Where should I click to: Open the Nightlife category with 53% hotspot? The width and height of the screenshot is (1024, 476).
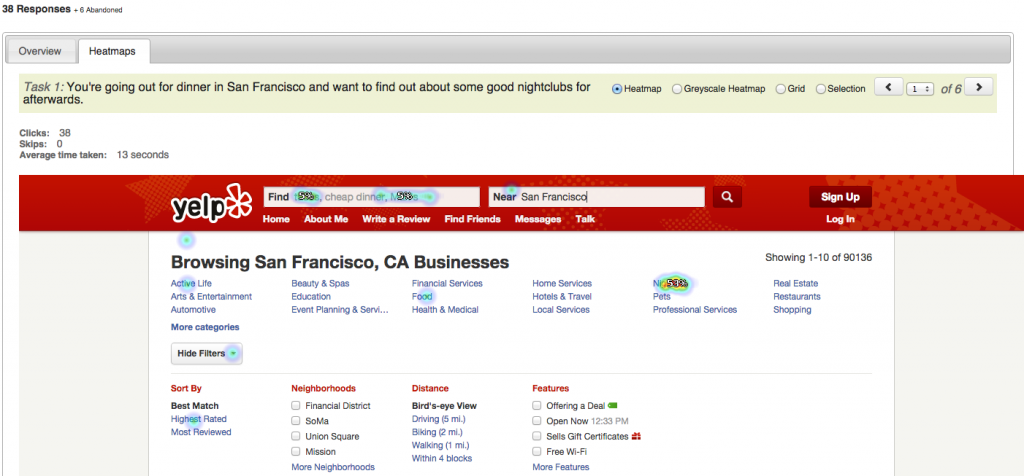[671, 283]
